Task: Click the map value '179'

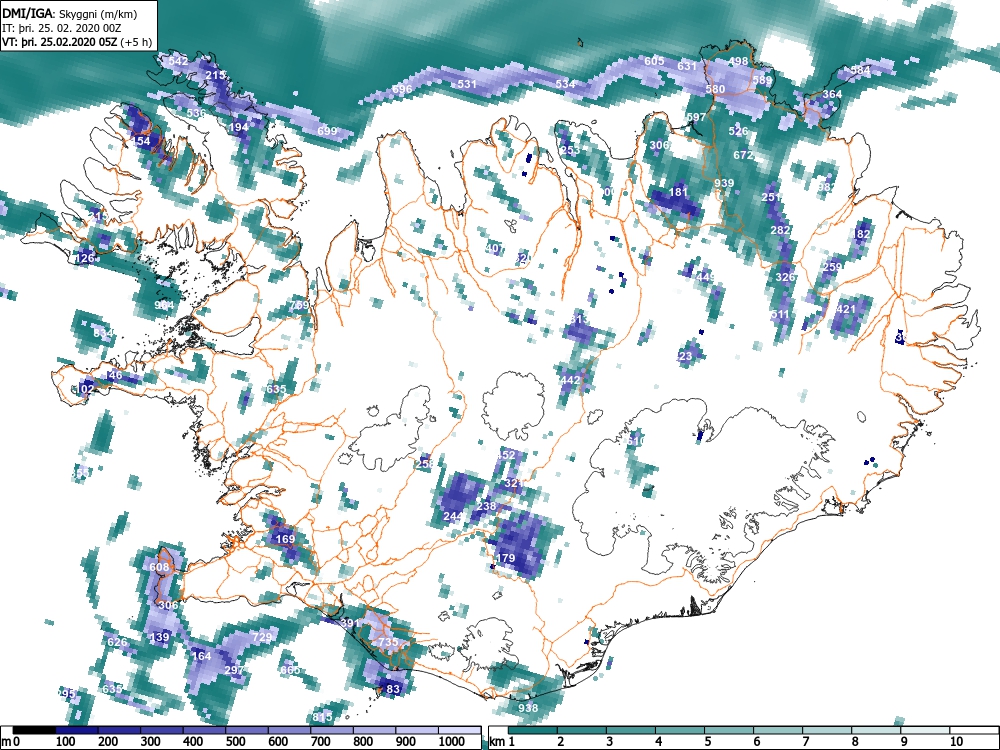Action: (x=505, y=558)
